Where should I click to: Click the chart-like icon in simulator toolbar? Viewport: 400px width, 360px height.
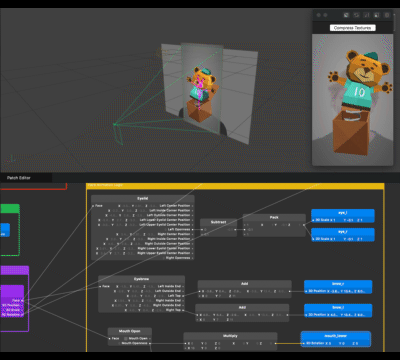coord(366,15)
